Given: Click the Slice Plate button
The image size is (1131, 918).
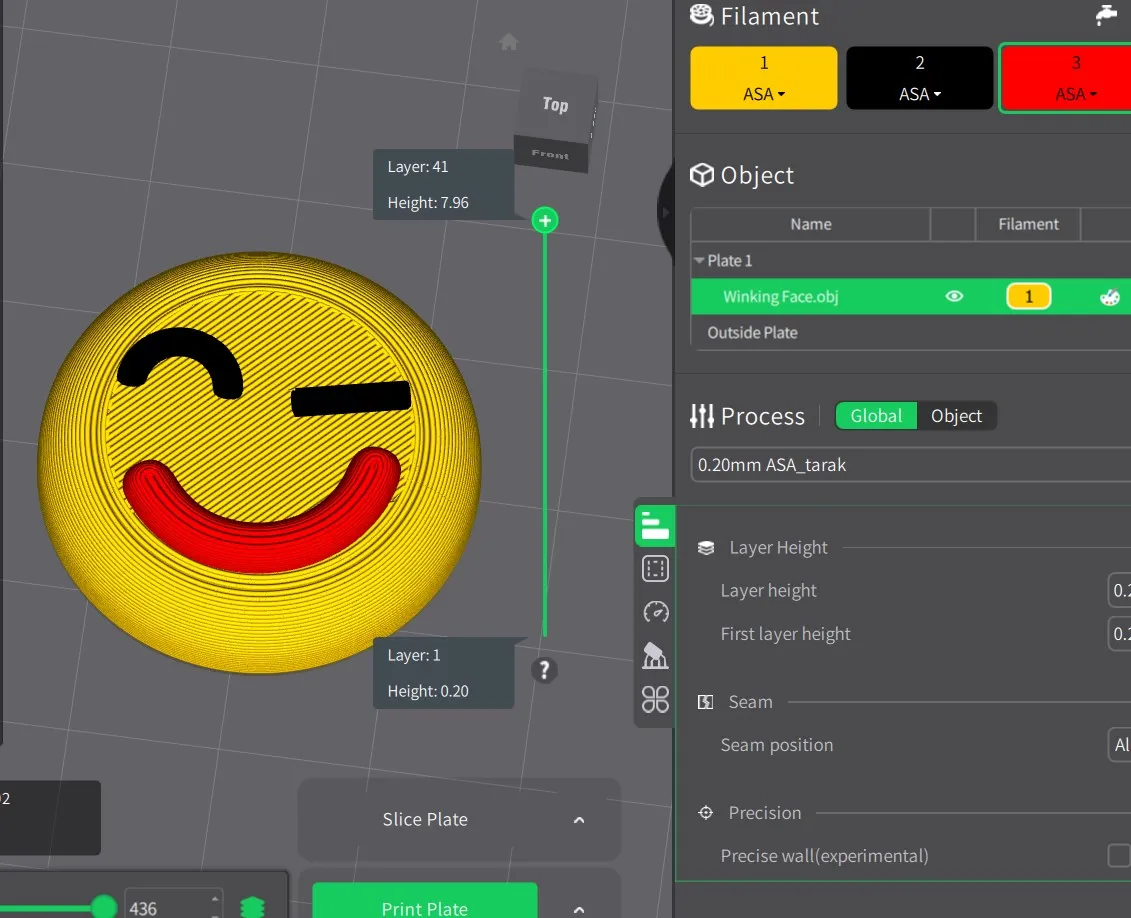Looking at the screenshot, I should (425, 820).
